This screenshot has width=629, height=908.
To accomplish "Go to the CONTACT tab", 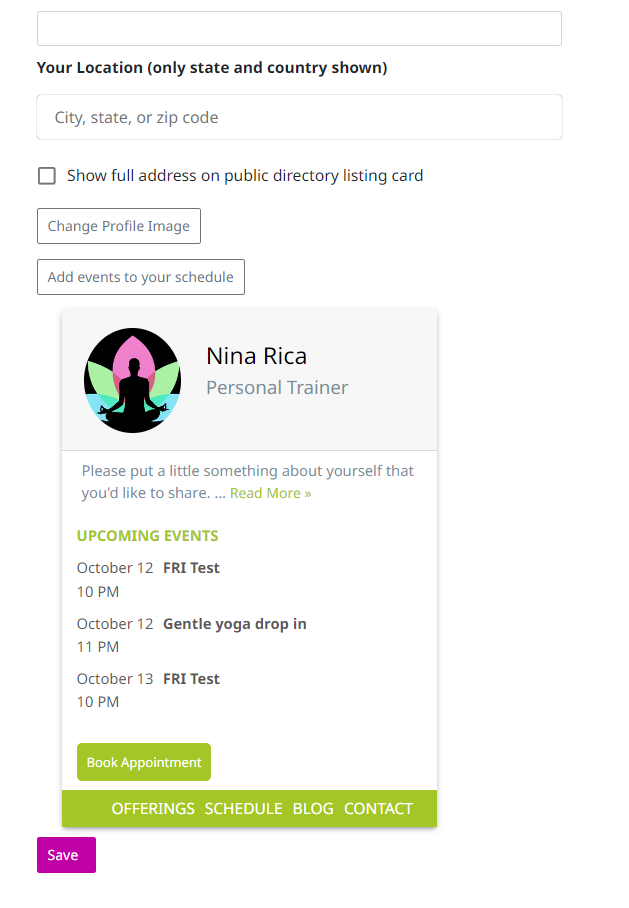I will [378, 808].
